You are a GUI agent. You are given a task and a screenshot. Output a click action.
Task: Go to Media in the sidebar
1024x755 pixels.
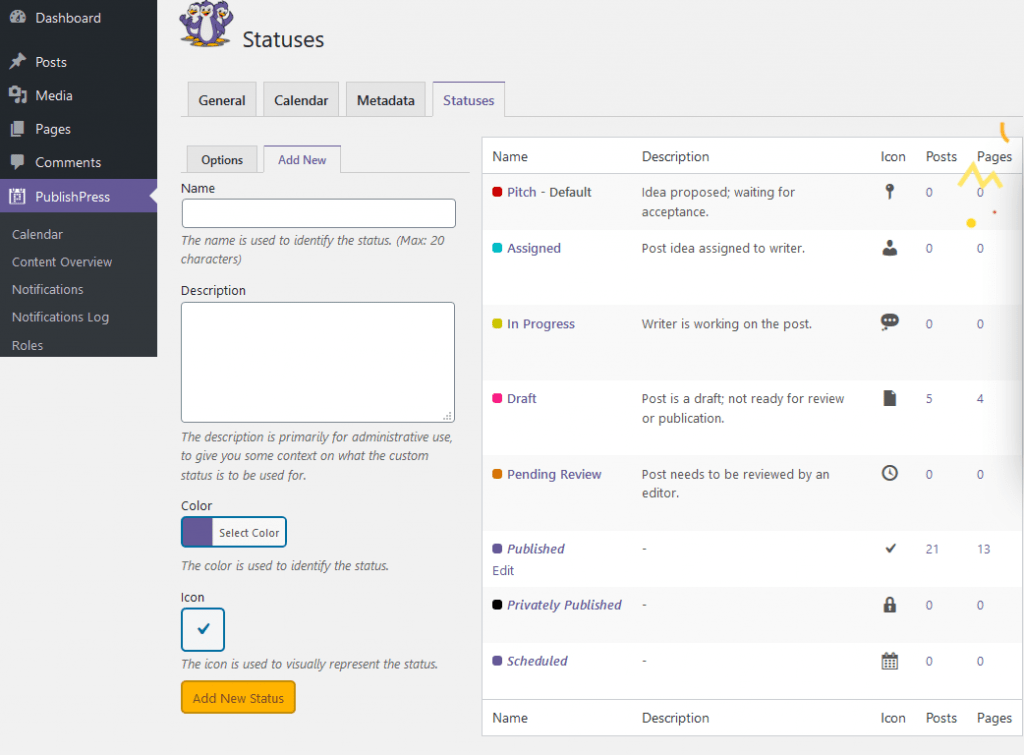point(54,96)
